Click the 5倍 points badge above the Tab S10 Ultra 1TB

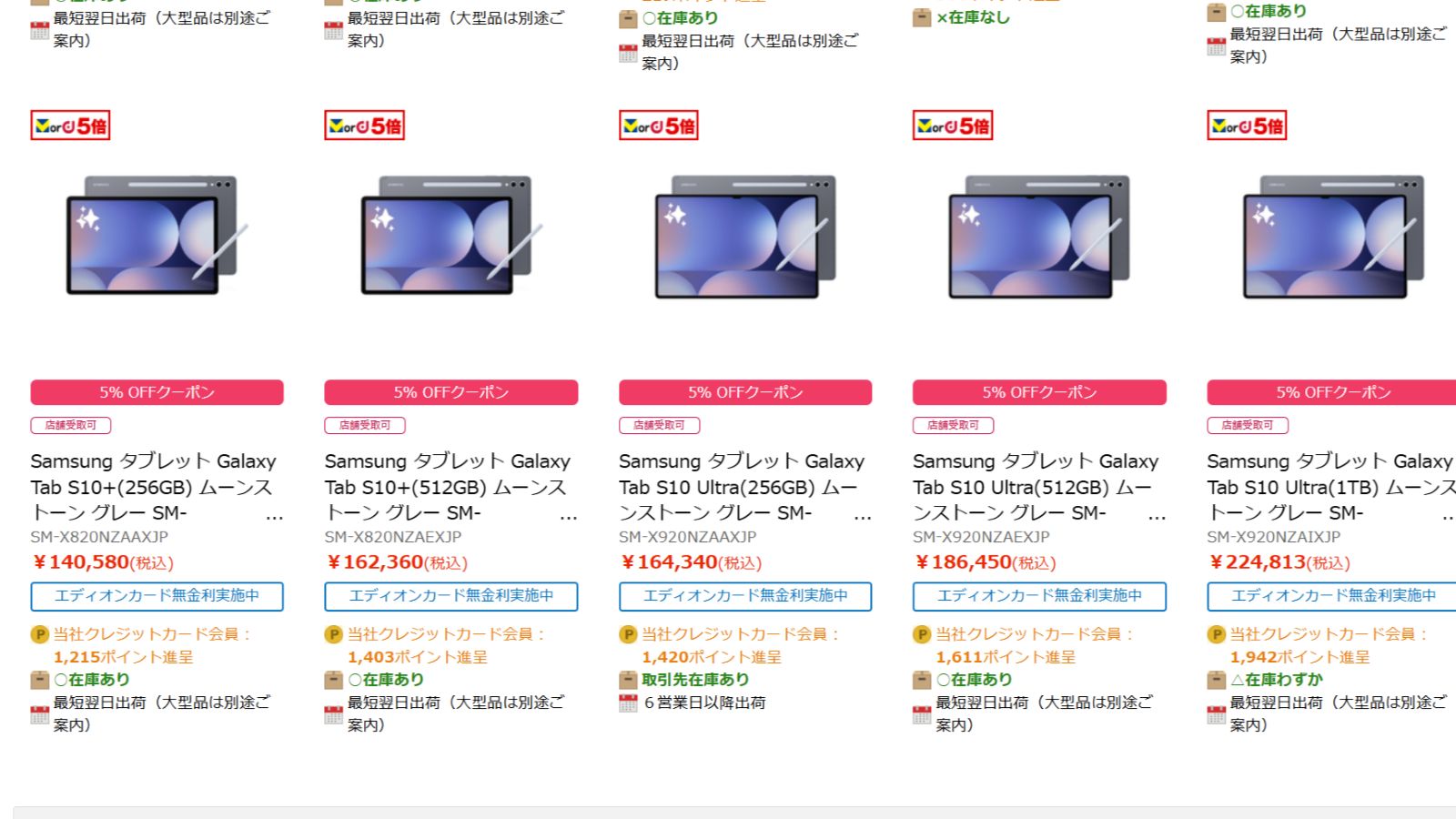click(1247, 126)
